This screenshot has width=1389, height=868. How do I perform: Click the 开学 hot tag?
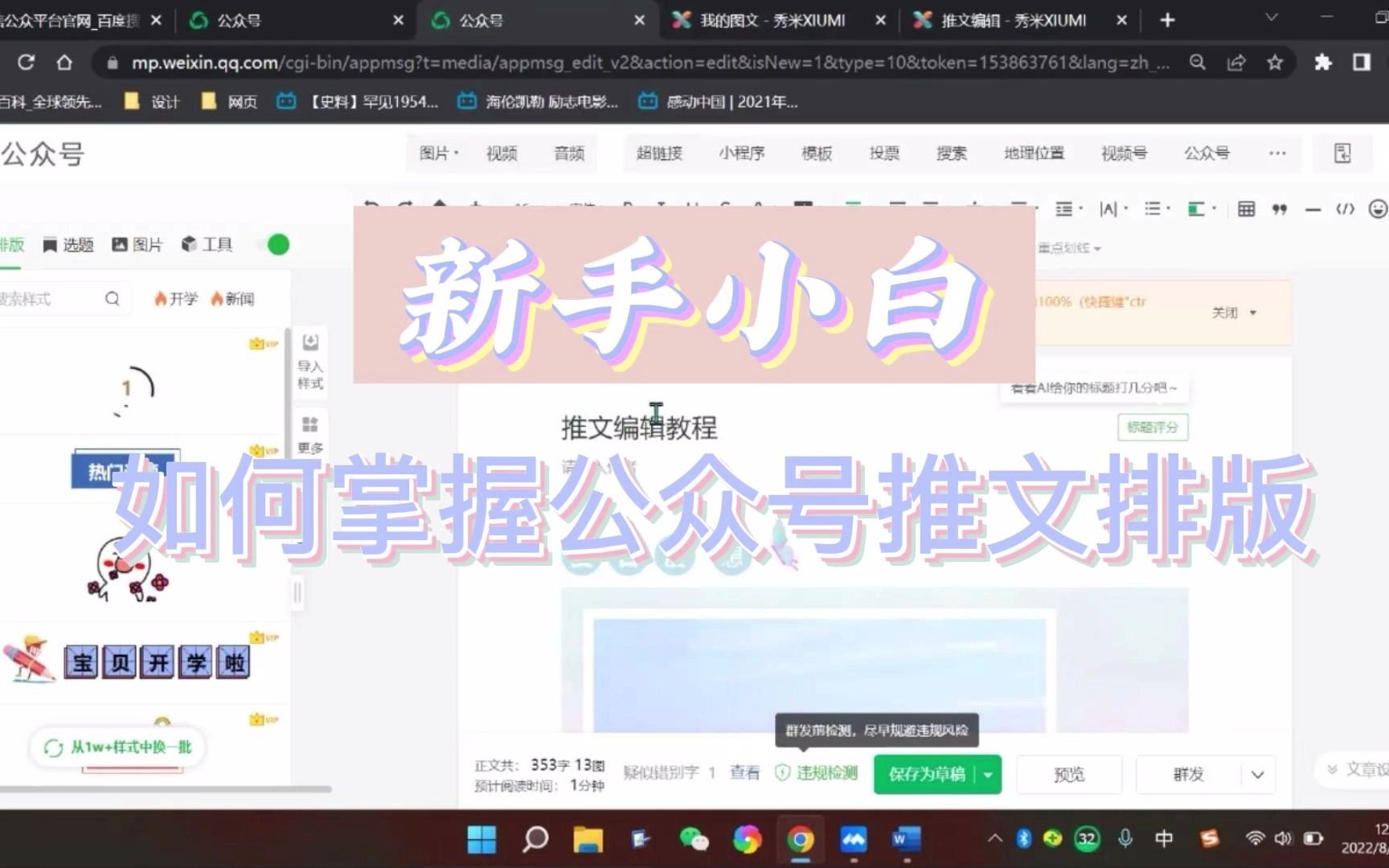click(176, 299)
